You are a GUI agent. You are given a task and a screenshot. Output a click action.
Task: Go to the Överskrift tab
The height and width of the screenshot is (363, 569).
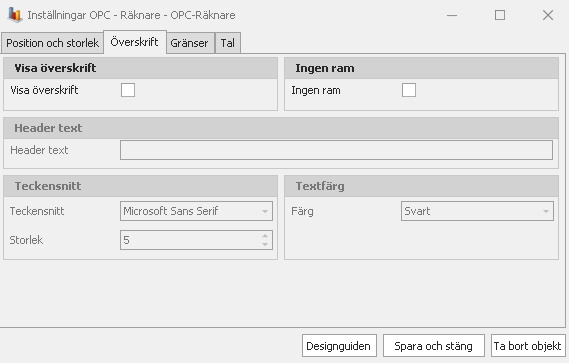coord(135,42)
